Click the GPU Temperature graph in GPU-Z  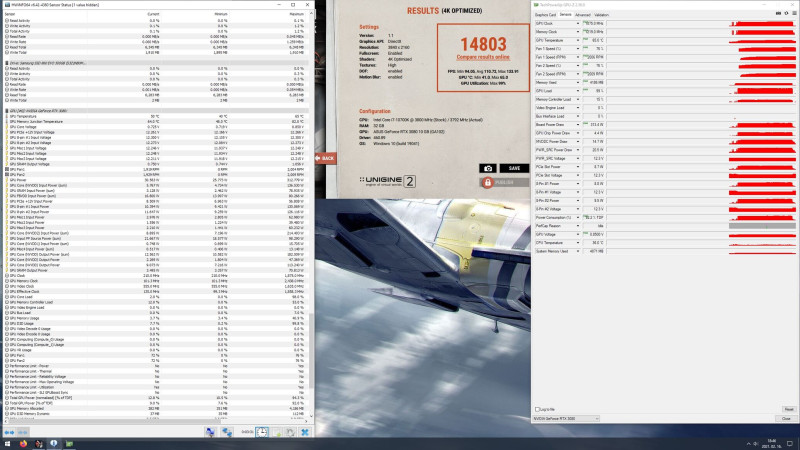[x=701, y=40]
